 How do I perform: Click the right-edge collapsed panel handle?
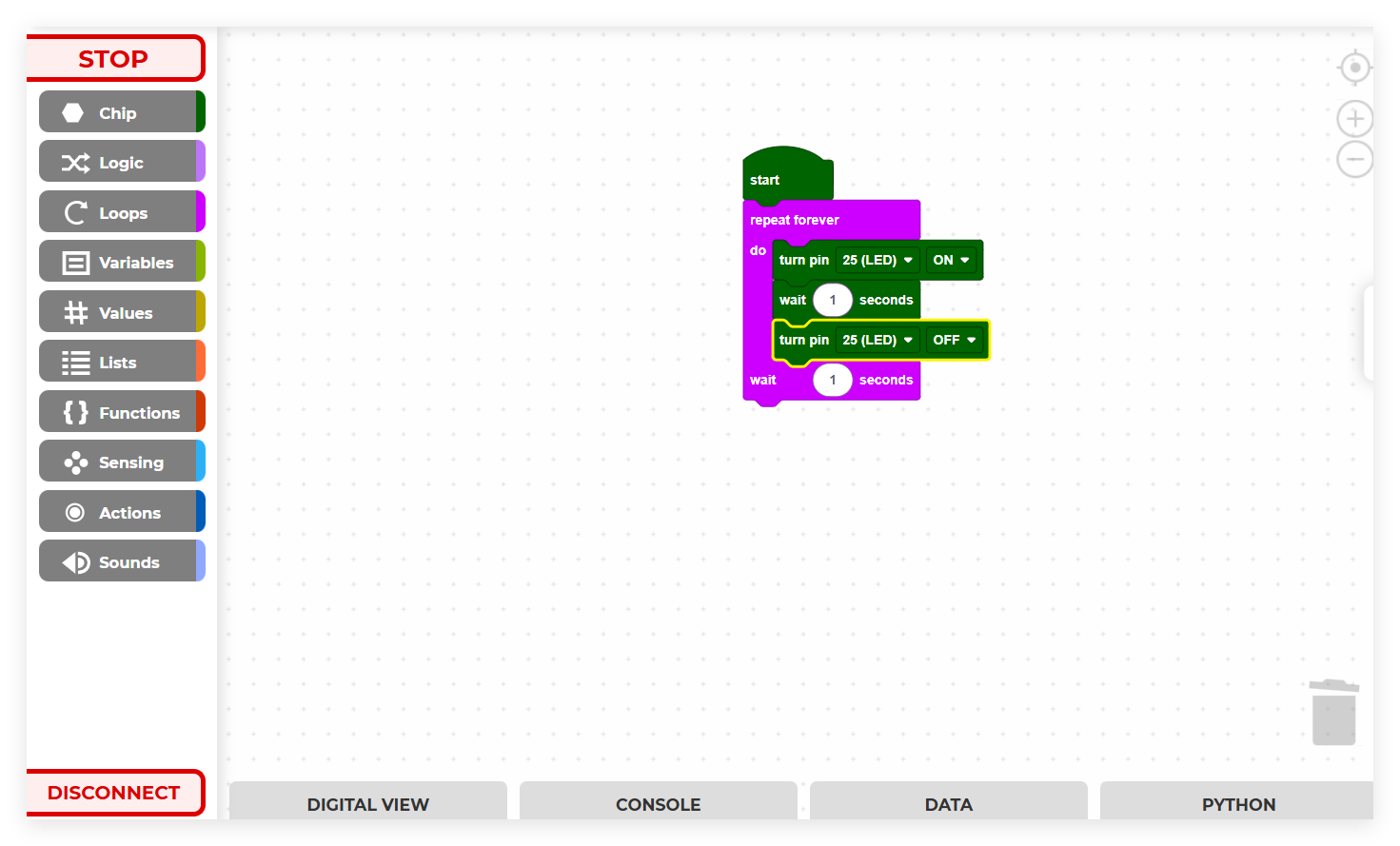pos(1369,333)
